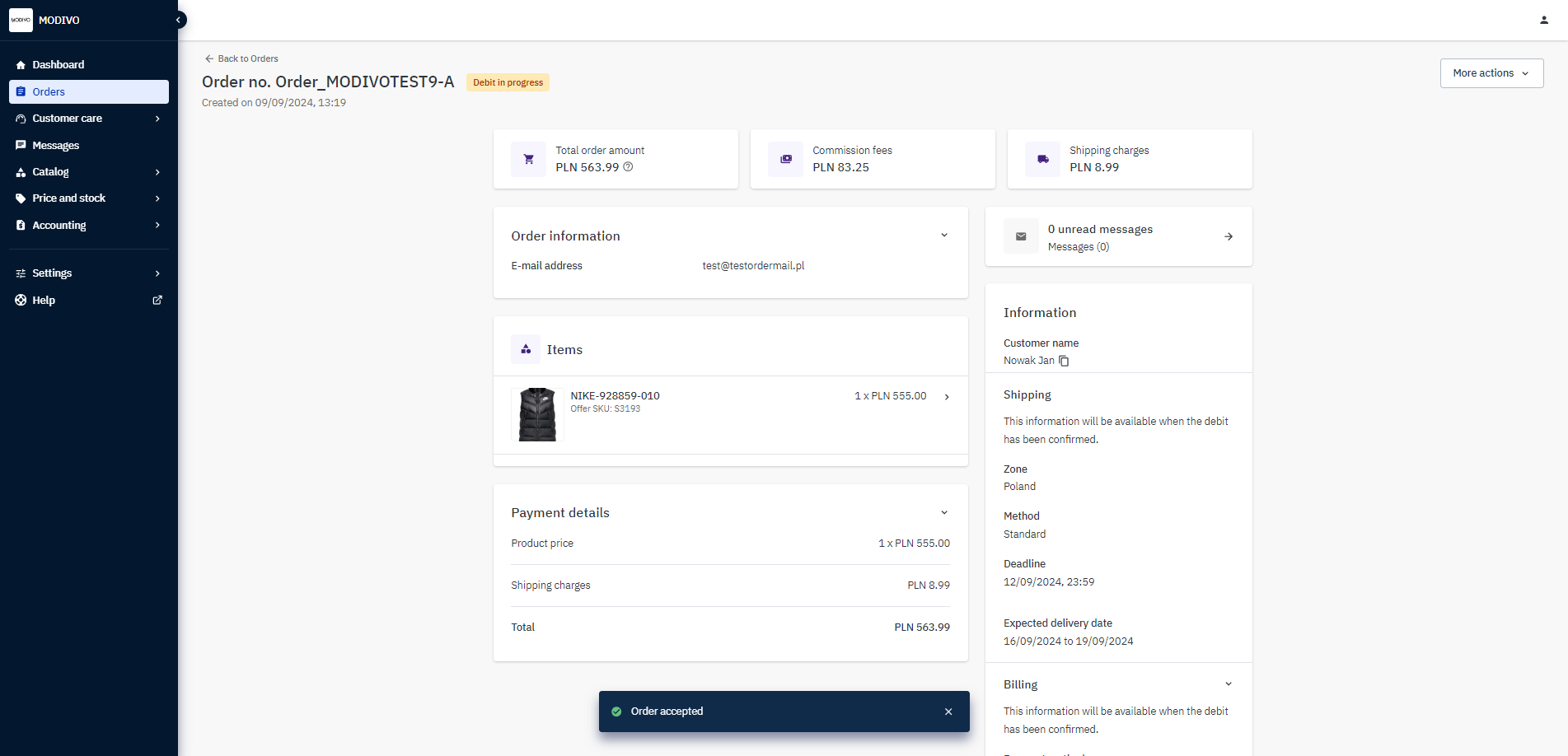
Task: Collapse the Payment details section
Action: pyautogui.click(x=944, y=512)
